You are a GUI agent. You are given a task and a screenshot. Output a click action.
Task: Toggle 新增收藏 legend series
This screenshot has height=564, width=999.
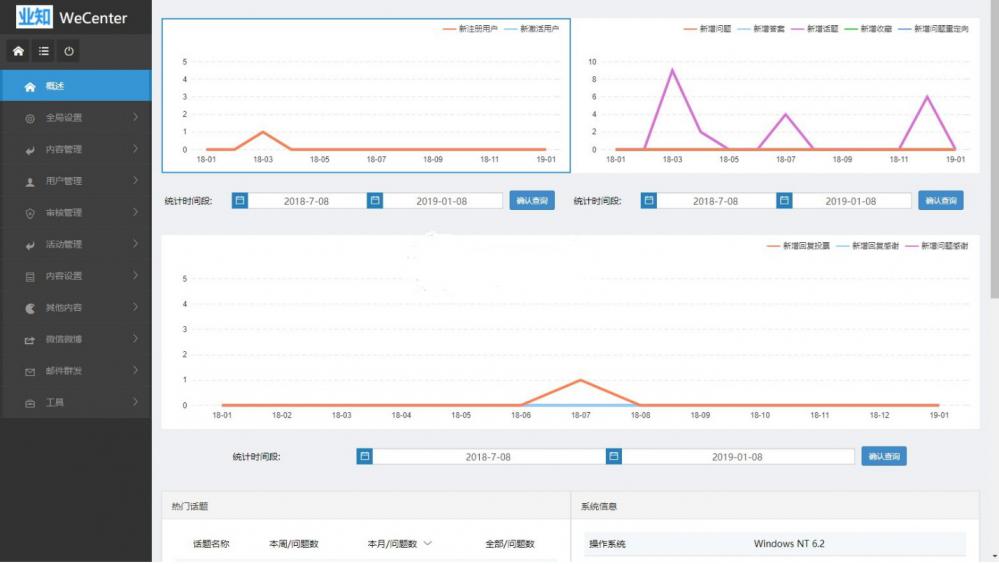[868, 29]
